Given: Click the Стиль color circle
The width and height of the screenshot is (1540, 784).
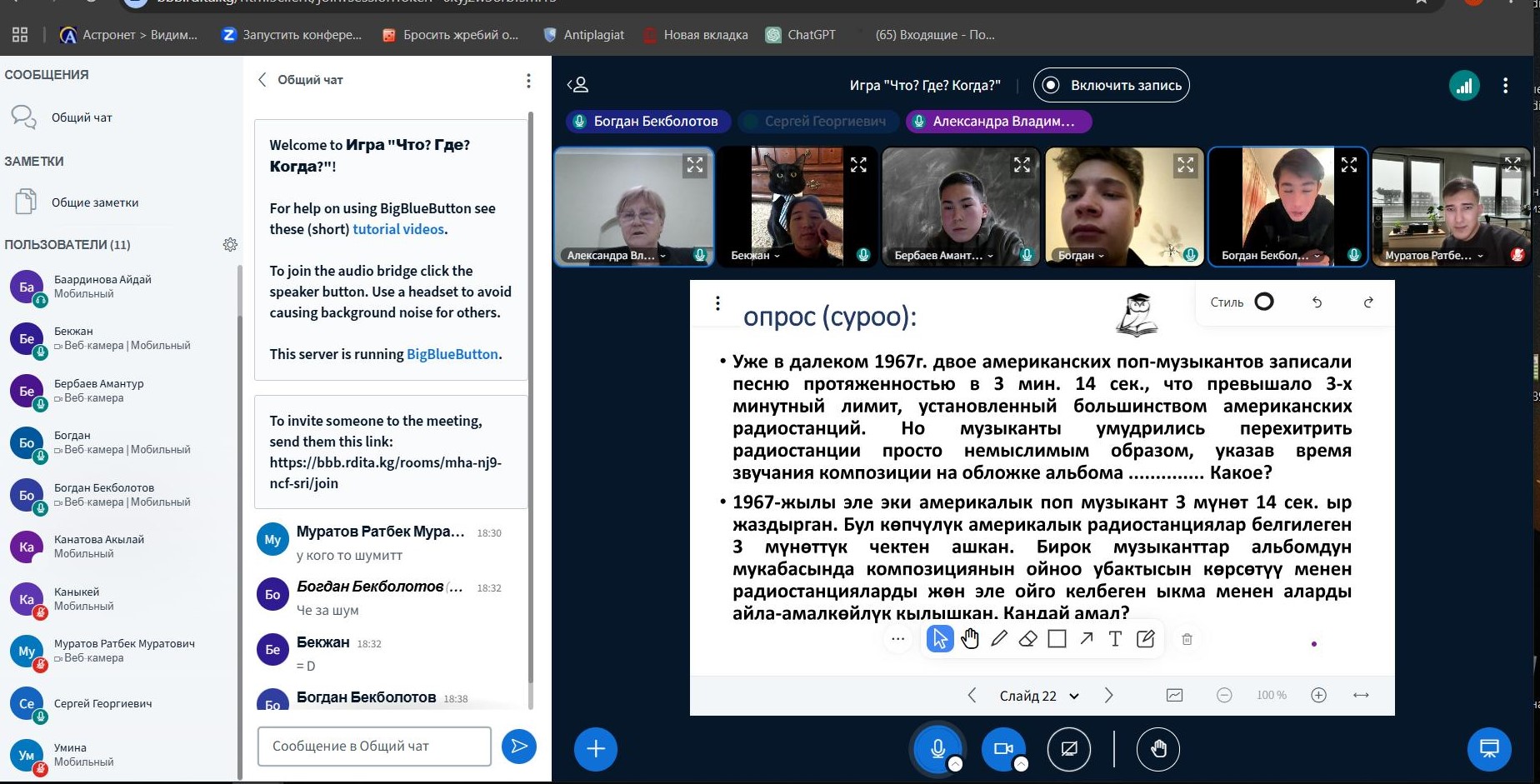Looking at the screenshot, I should coord(1263,302).
